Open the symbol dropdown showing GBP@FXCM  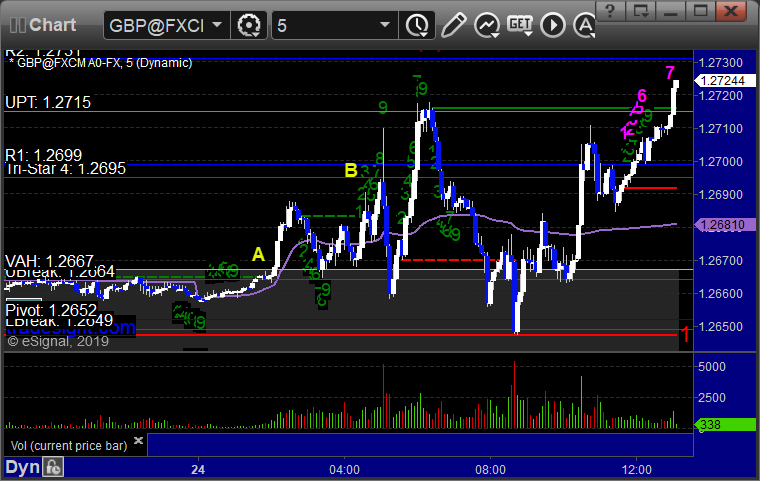pos(166,25)
